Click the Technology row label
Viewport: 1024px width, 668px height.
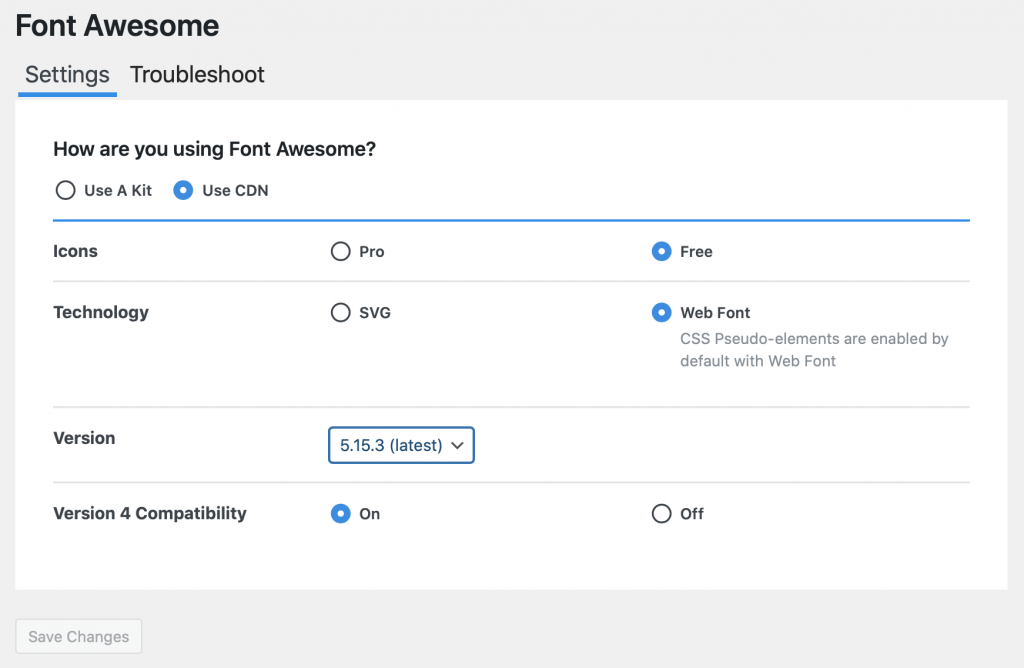(101, 313)
